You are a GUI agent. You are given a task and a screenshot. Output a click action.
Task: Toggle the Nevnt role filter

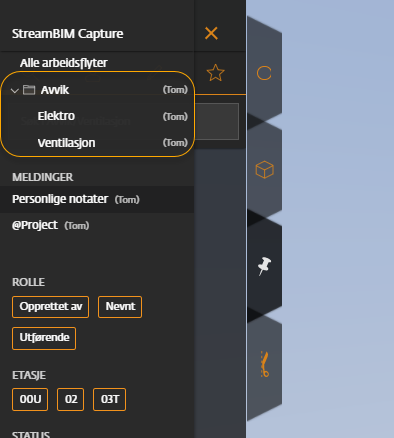click(x=120, y=307)
